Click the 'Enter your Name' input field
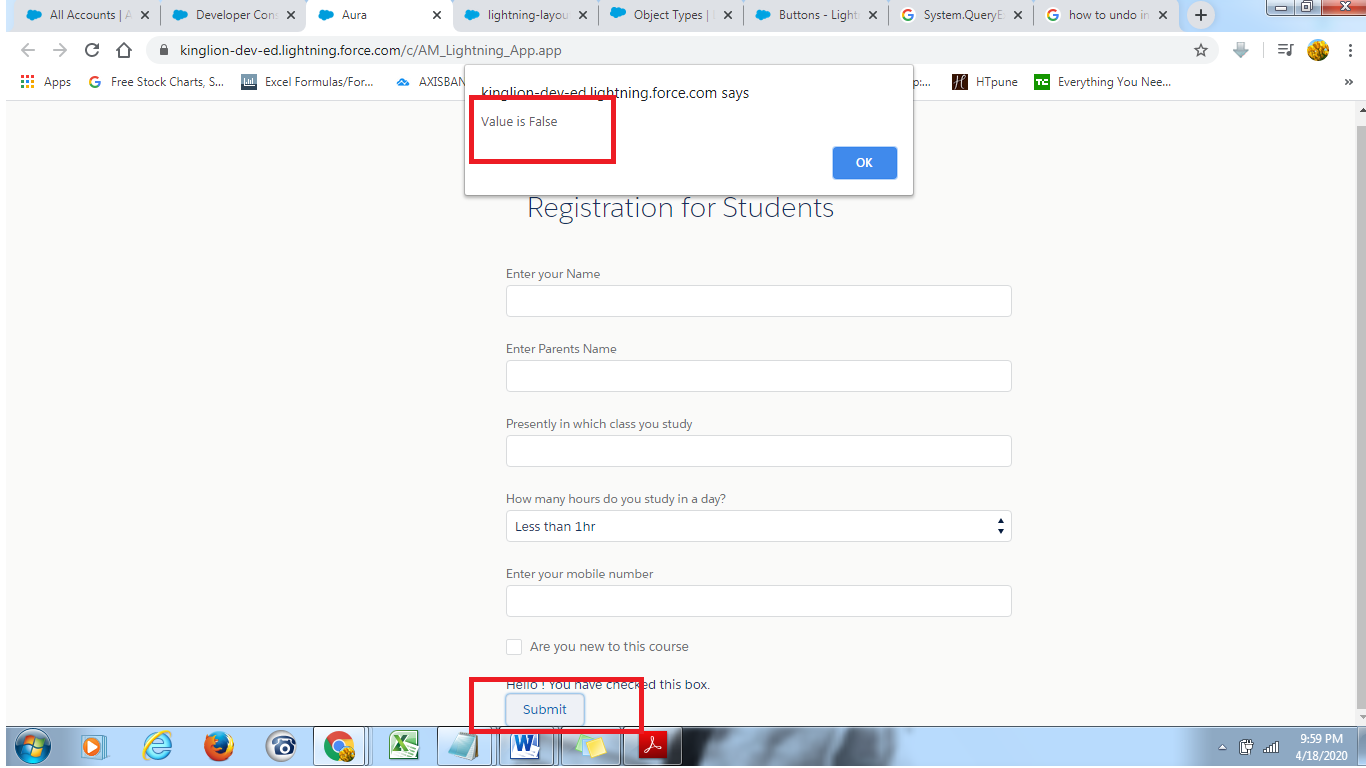This screenshot has width=1366, height=768. pos(758,300)
